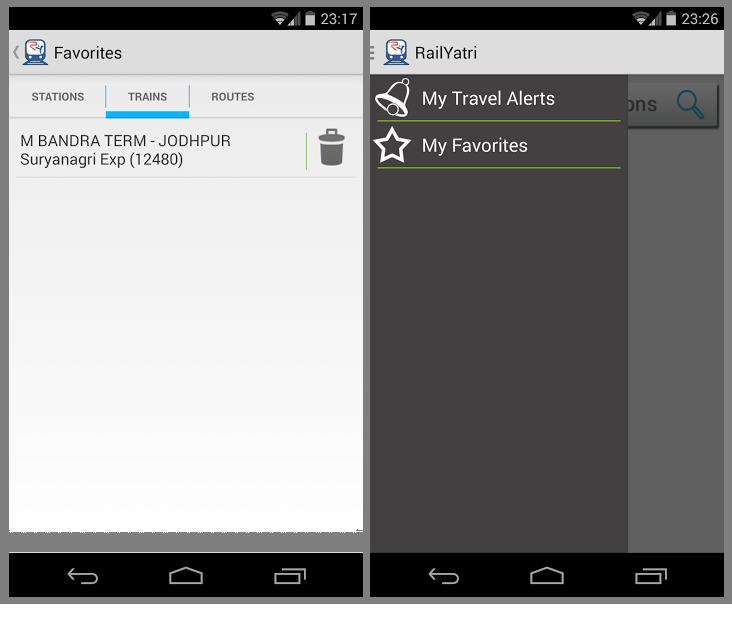Image resolution: width=732 pixels, height=644 pixels.
Task: Tap Android home button on right phone
Action: (x=547, y=576)
